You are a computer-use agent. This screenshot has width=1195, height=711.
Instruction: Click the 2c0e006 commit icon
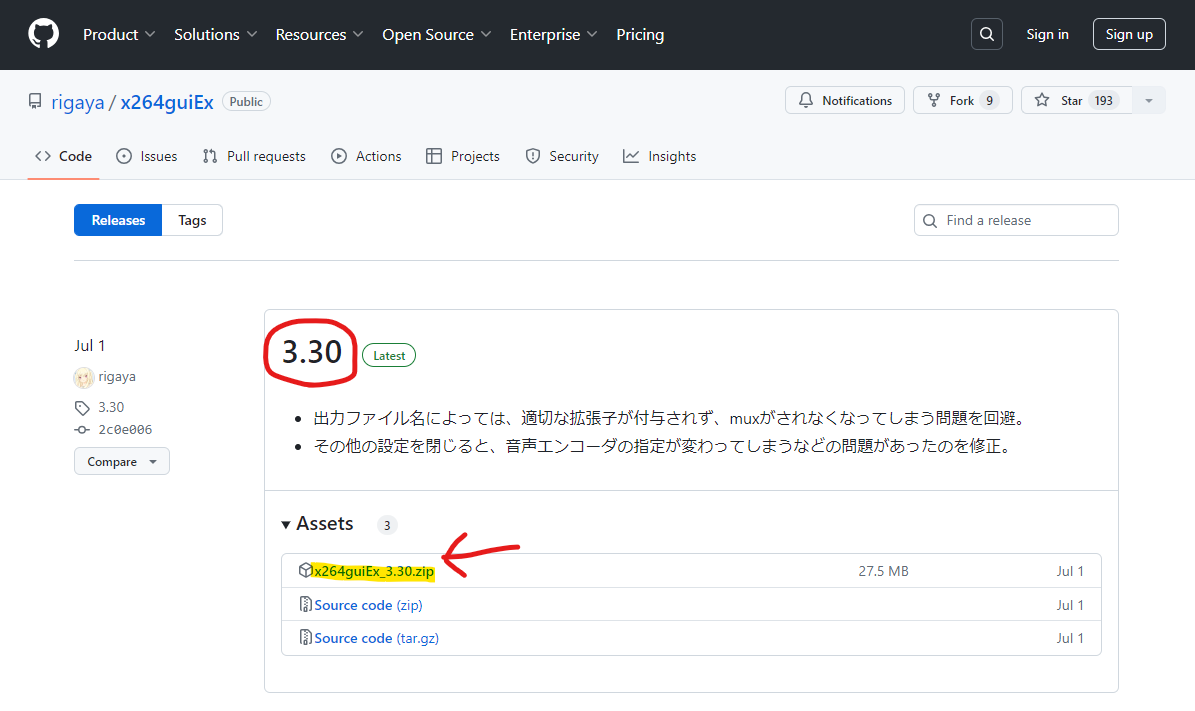pyautogui.click(x=82, y=430)
